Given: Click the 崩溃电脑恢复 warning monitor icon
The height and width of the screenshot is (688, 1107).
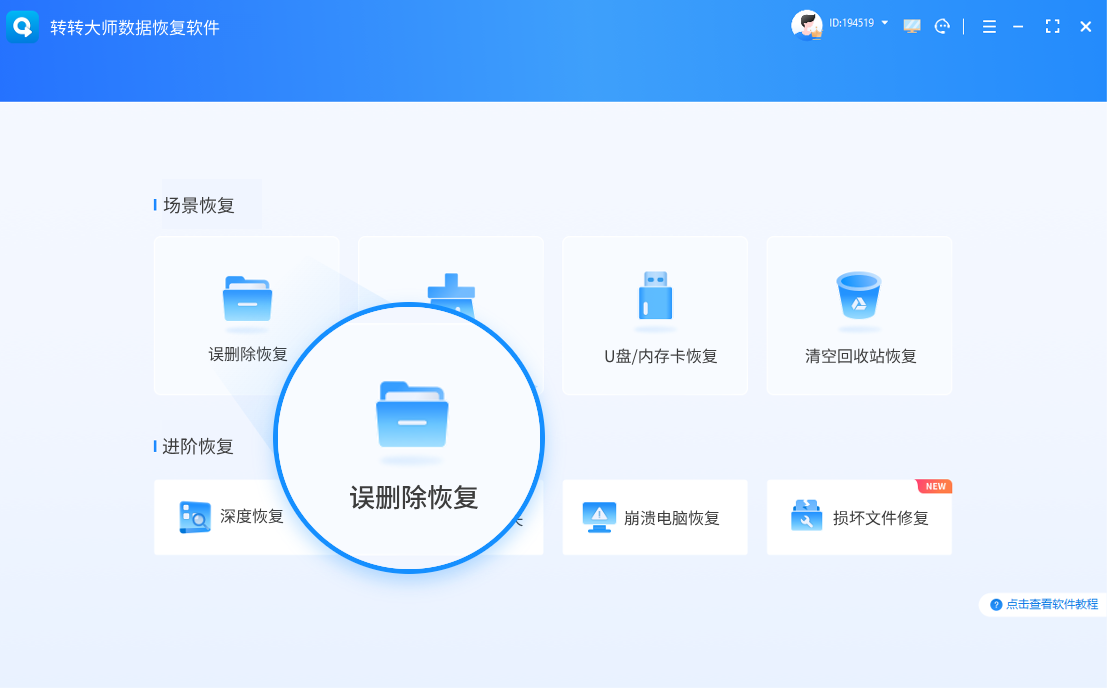Looking at the screenshot, I should pyautogui.click(x=599, y=517).
